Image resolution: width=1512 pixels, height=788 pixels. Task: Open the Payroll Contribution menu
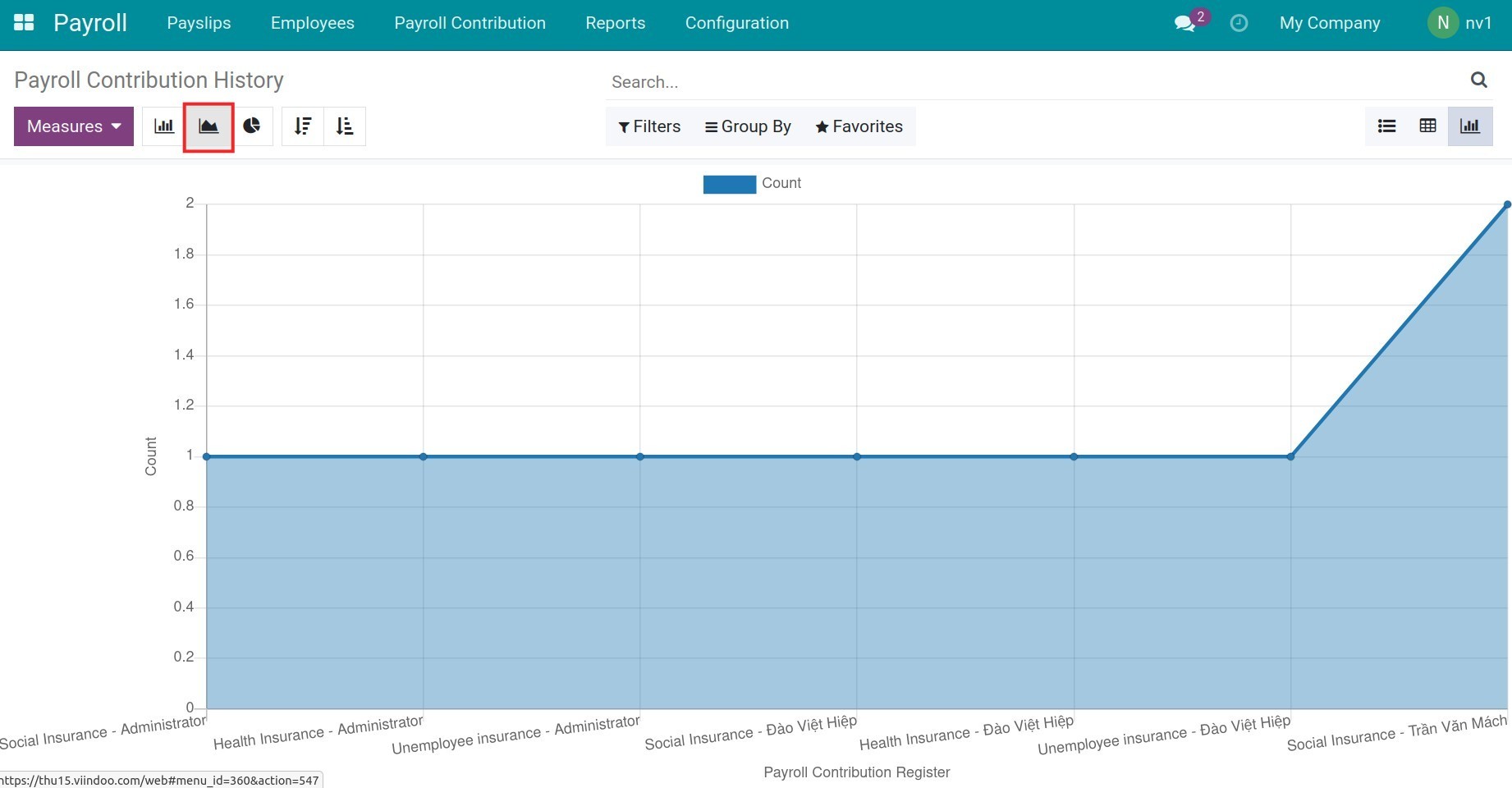coord(470,22)
